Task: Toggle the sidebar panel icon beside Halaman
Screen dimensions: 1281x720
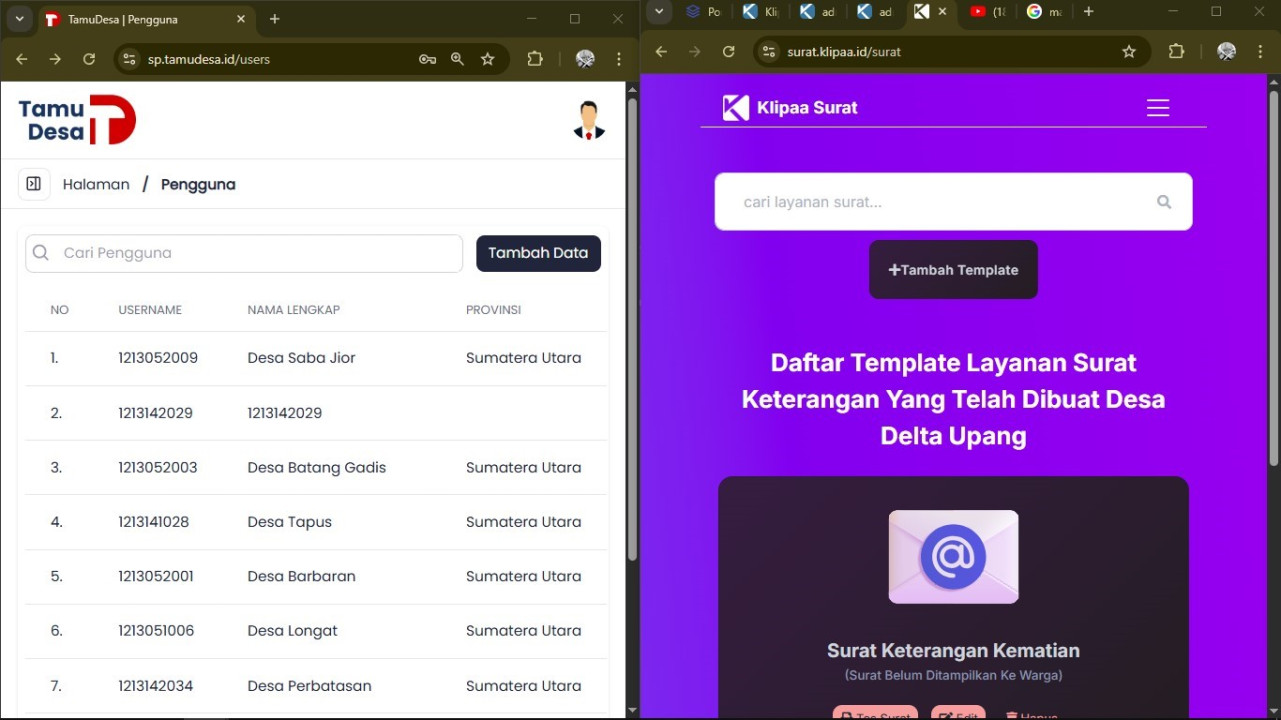Action: (34, 184)
